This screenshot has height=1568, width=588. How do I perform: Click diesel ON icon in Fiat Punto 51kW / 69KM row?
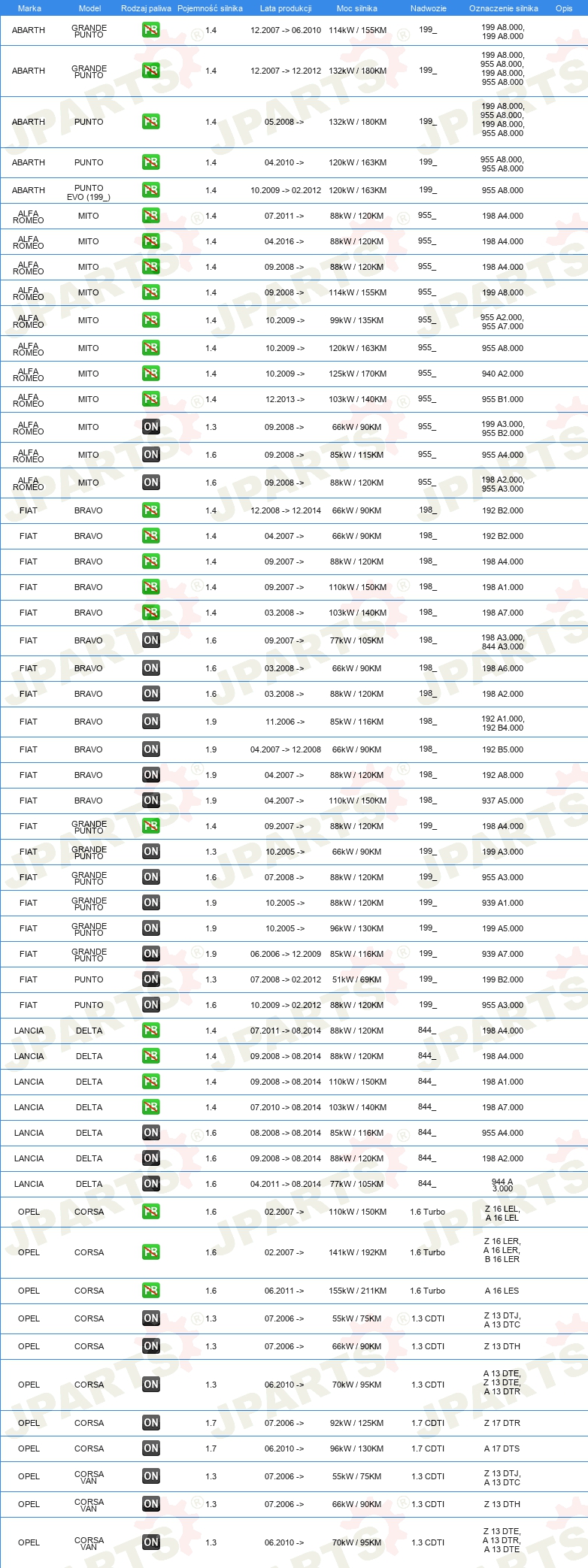click(x=151, y=979)
